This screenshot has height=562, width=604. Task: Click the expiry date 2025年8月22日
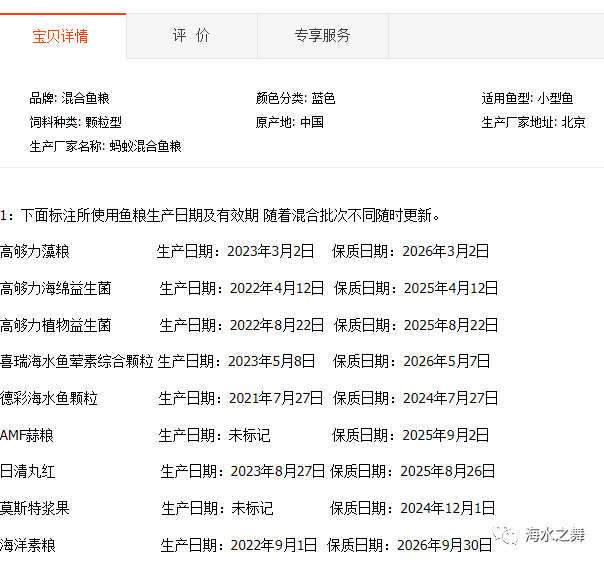(x=451, y=325)
